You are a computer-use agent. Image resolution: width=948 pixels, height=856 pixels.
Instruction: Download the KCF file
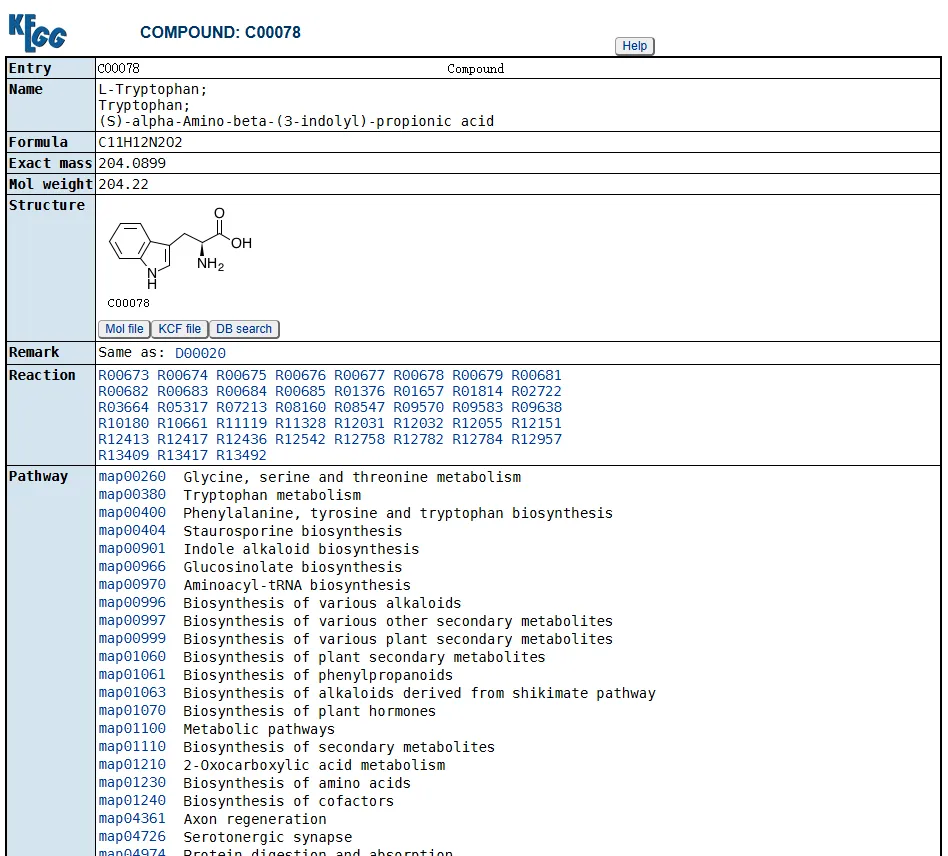pos(179,329)
